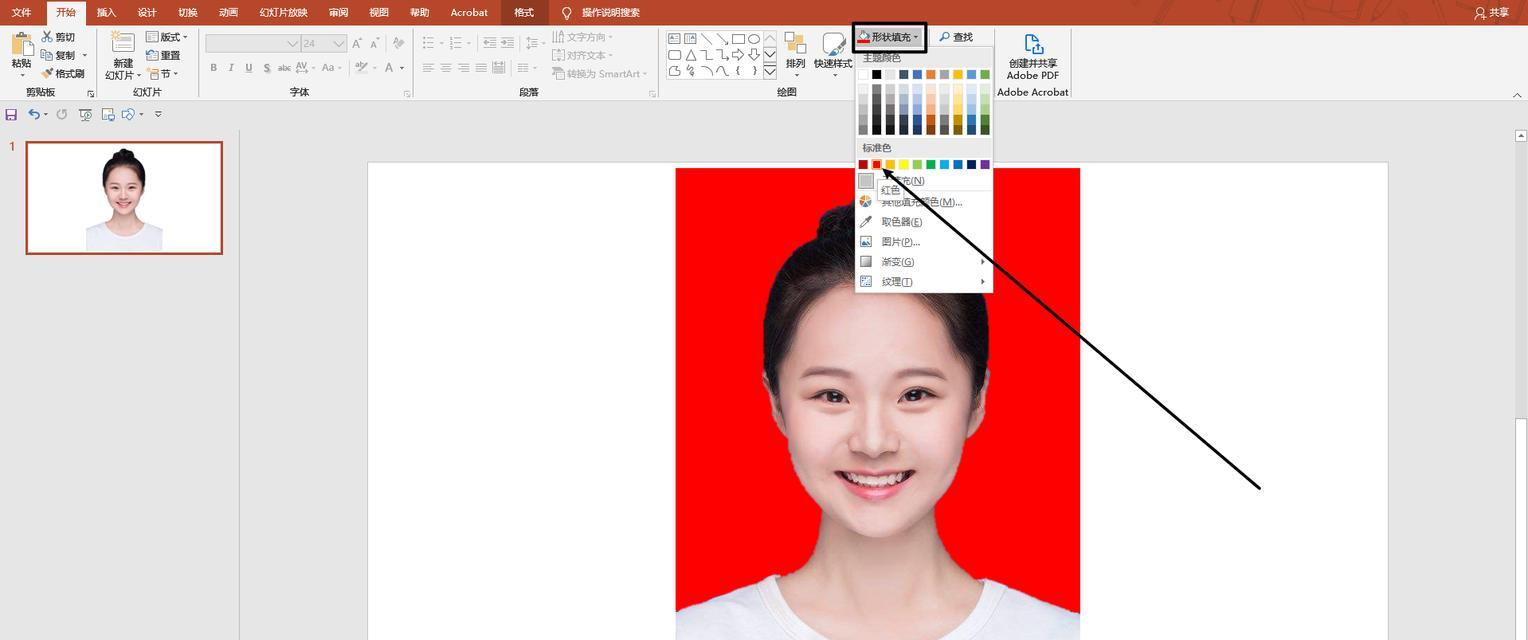Toggle text Shadow formatting

click(267, 68)
